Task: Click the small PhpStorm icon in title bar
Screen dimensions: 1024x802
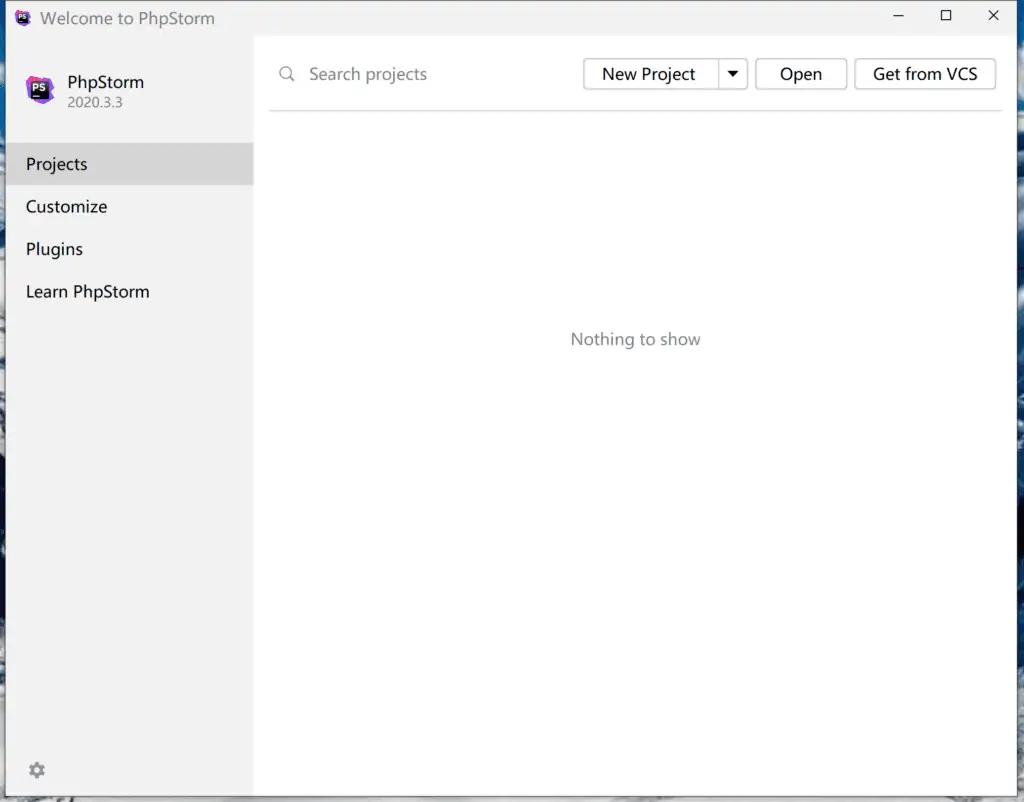Action: click(22, 18)
